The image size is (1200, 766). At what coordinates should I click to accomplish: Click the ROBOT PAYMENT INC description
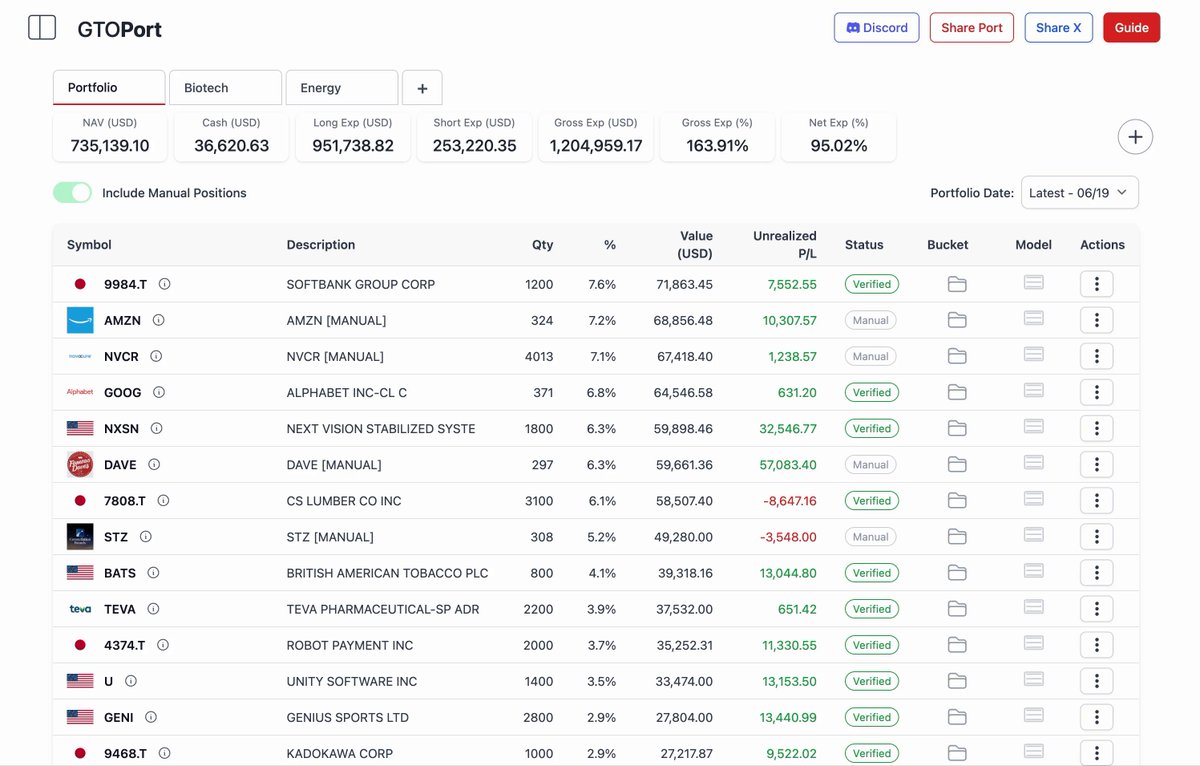click(350, 645)
